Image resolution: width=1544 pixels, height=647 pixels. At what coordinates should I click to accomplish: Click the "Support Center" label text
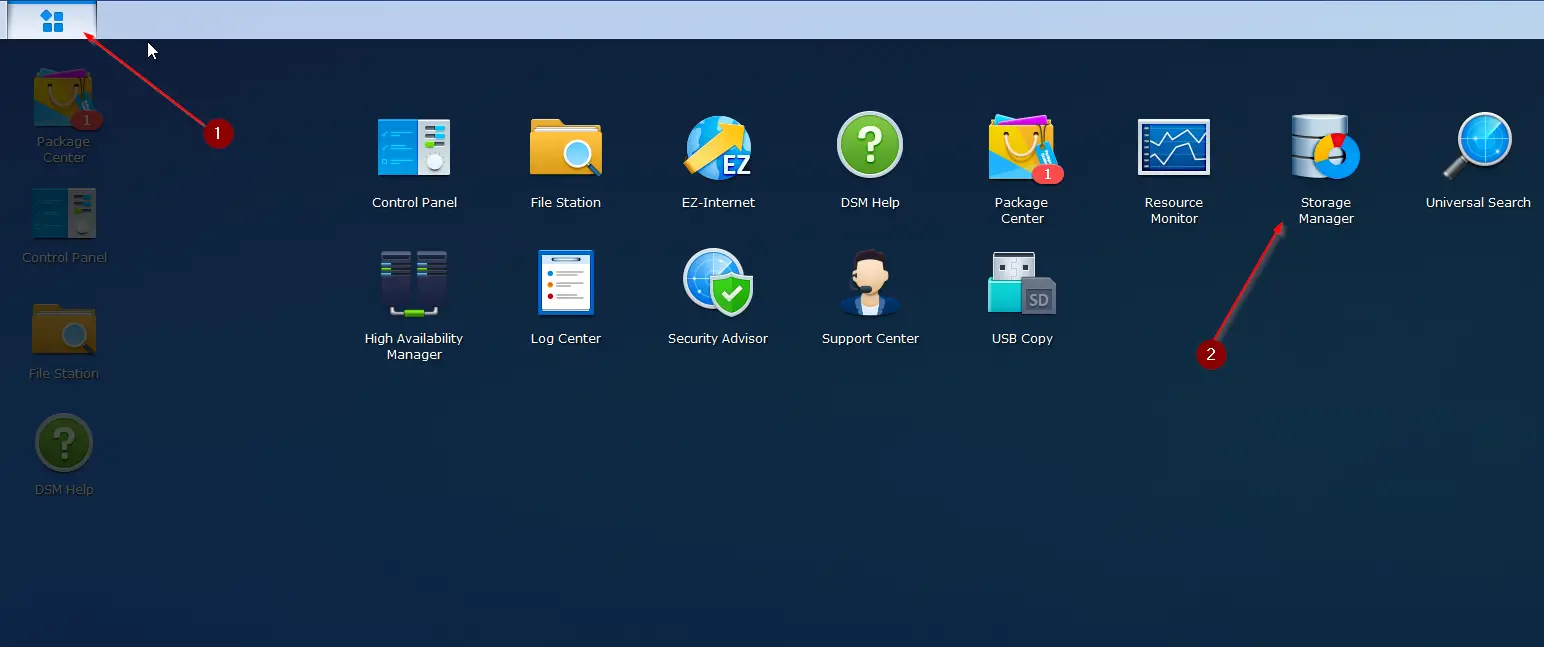870,339
